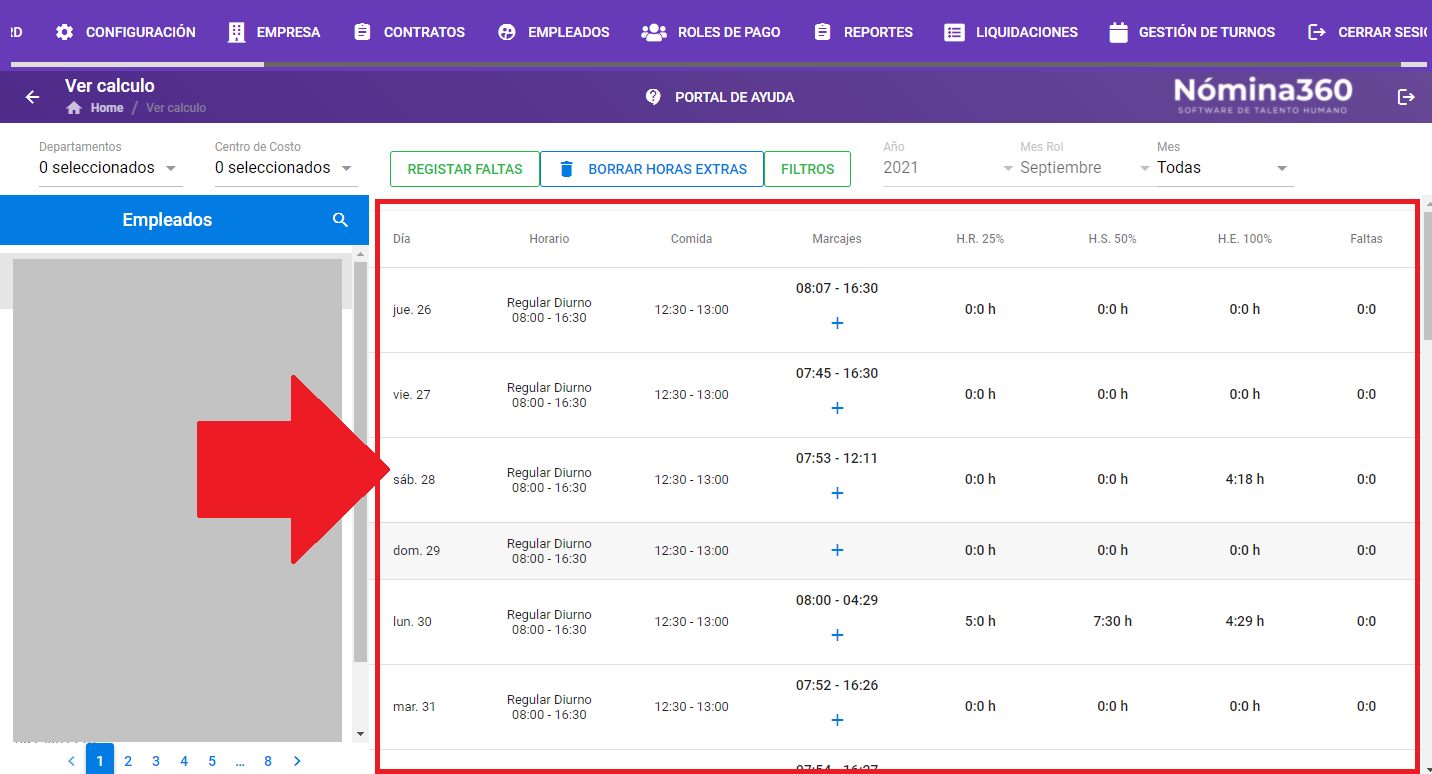1432x774 pixels.
Task: Open the Gestión de Turnos menu
Action: click(1192, 32)
